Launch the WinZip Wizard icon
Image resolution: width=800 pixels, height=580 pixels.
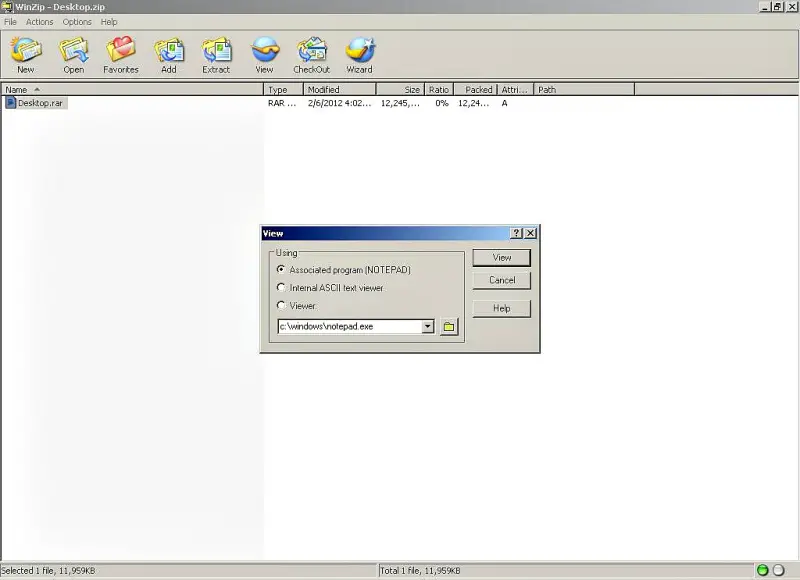coord(359,50)
